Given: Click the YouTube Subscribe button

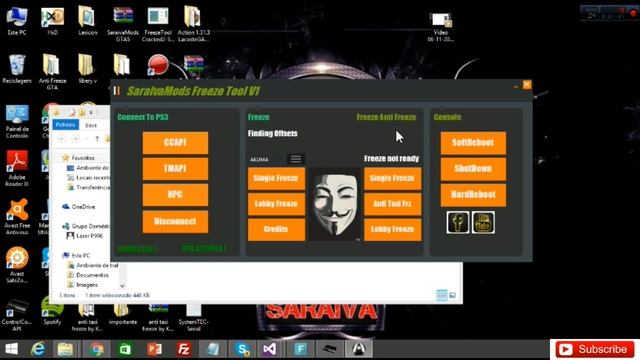Looking at the screenshot, I should [x=594, y=349].
